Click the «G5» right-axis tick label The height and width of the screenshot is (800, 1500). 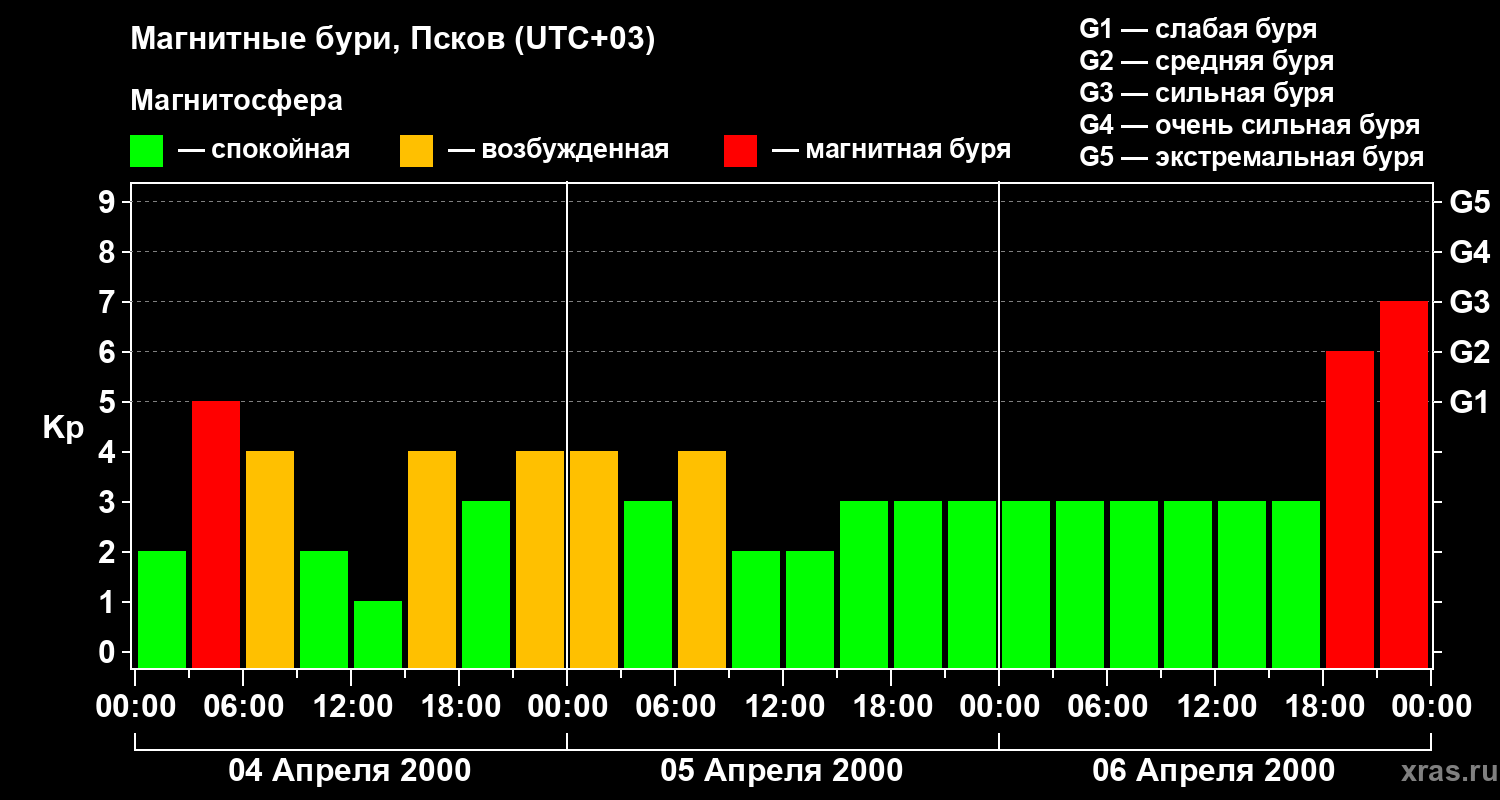tap(1470, 202)
